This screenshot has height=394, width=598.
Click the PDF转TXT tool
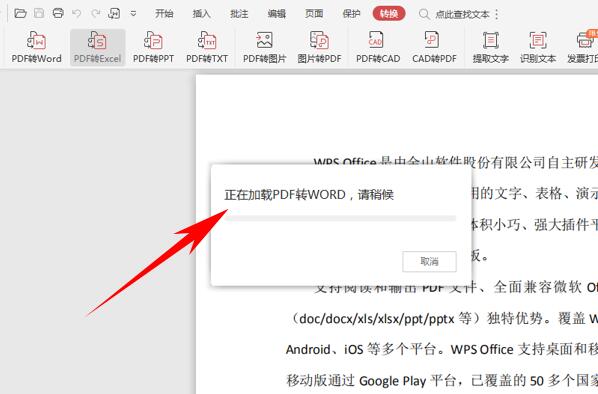[x=207, y=47]
